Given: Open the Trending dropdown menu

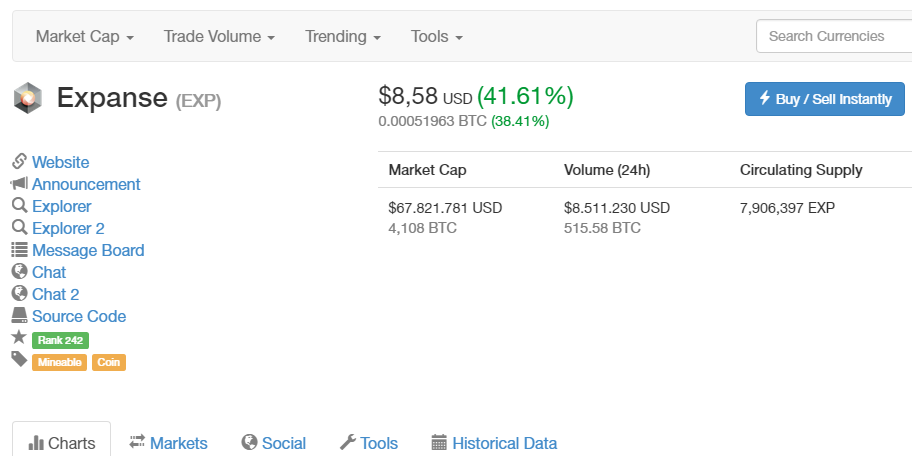Looking at the screenshot, I should click(x=343, y=37).
